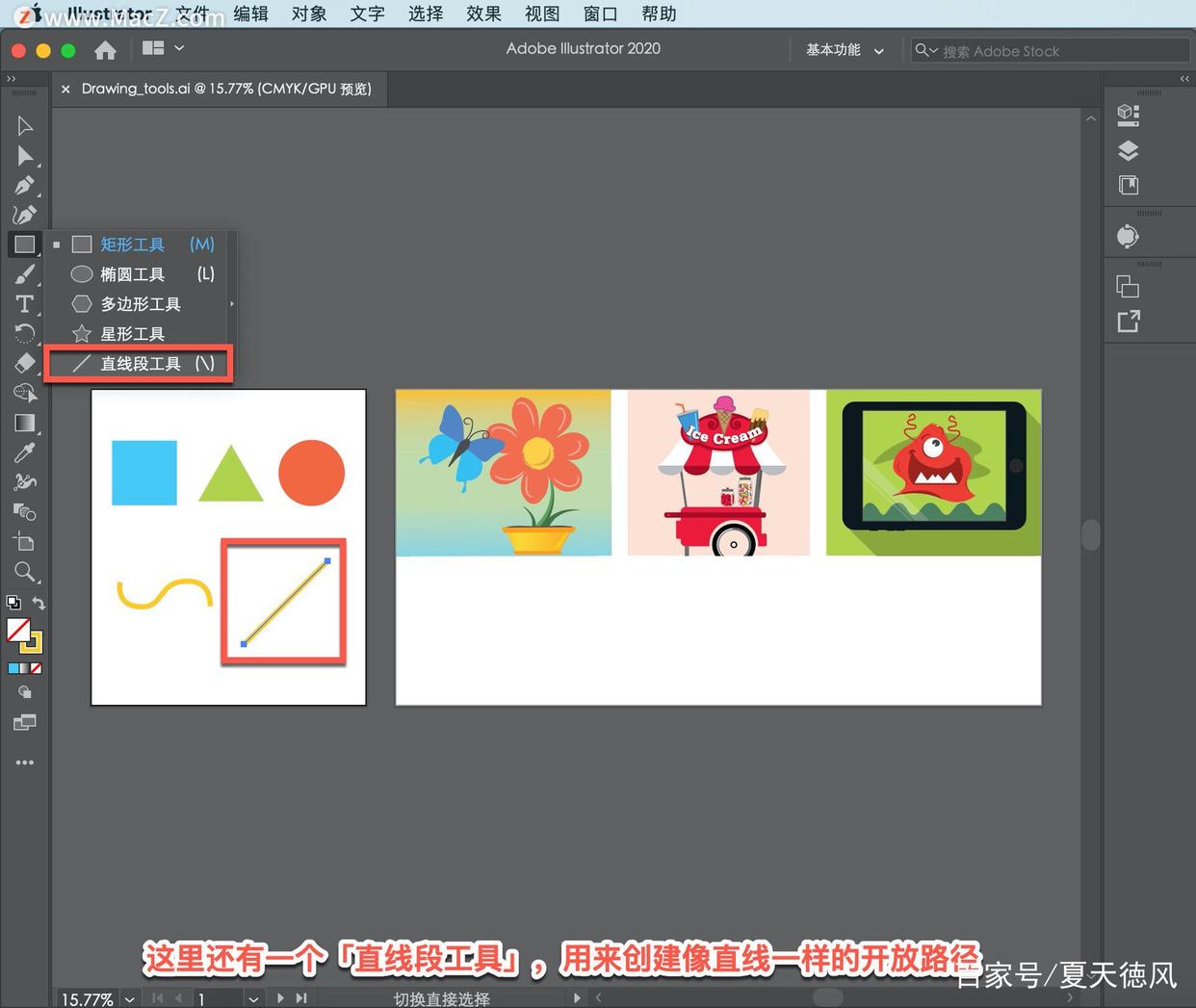Open the Layers panel icon

[x=1129, y=150]
